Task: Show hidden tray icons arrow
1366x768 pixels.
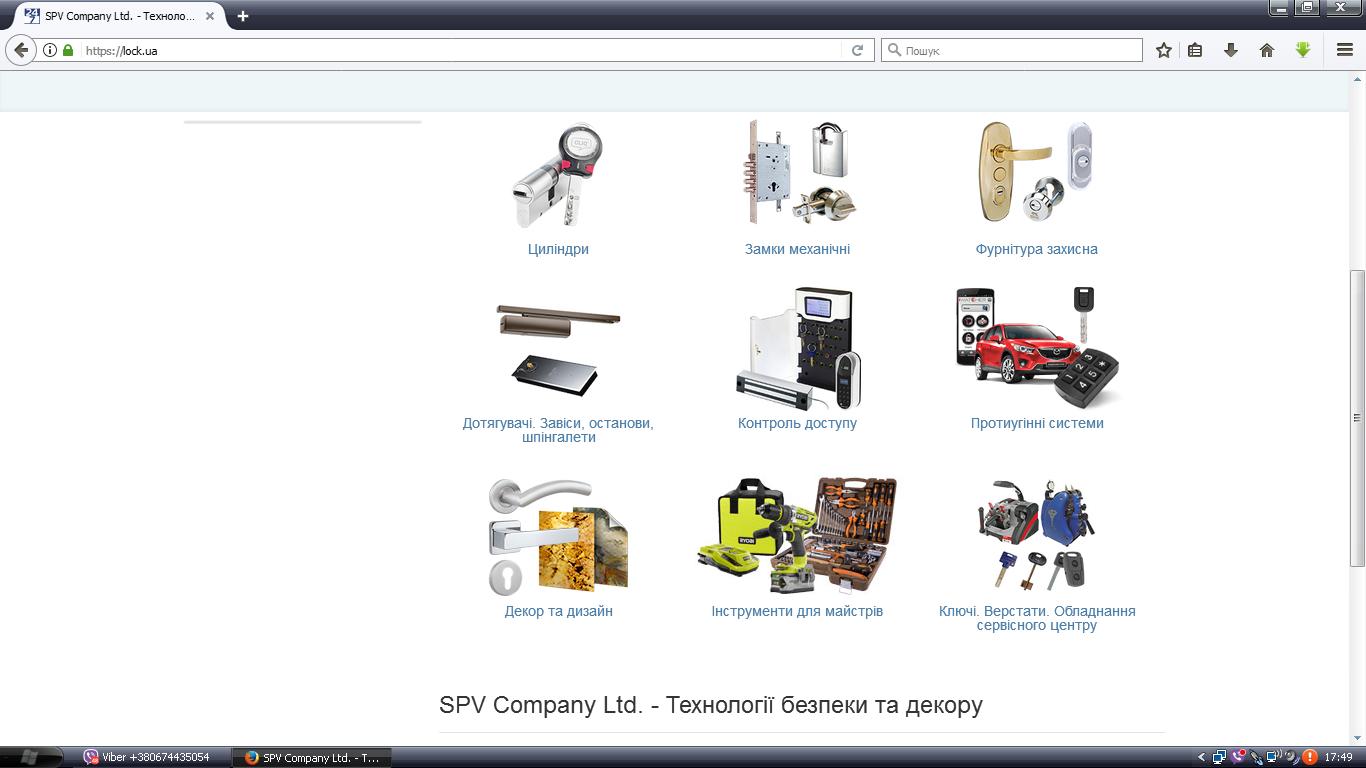Action: (1203, 758)
